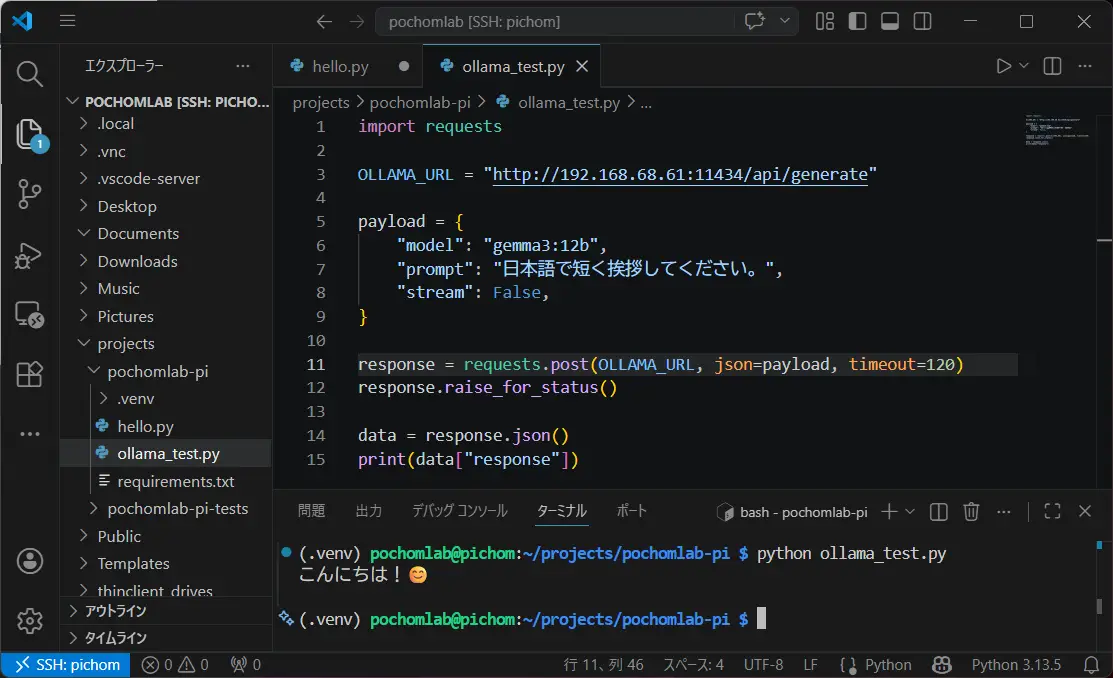Kill terminal with the trash icon
The image size is (1113, 678).
(971, 511)
